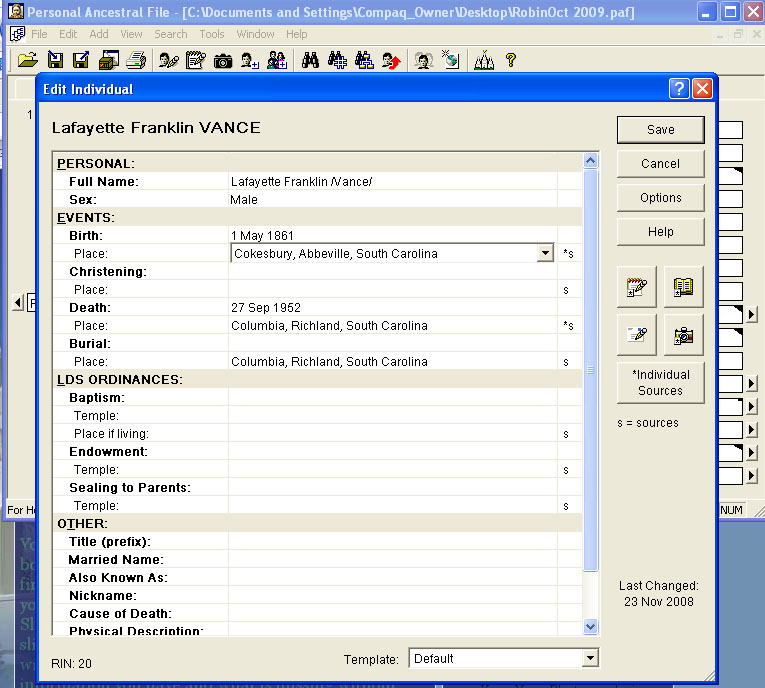Click the Add Individual toolbar icon
This screenshot has width=765, height=688.
pos(250,61)
